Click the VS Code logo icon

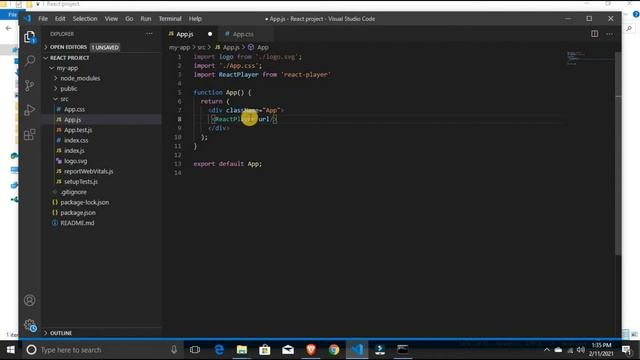[x=27, y=19]
